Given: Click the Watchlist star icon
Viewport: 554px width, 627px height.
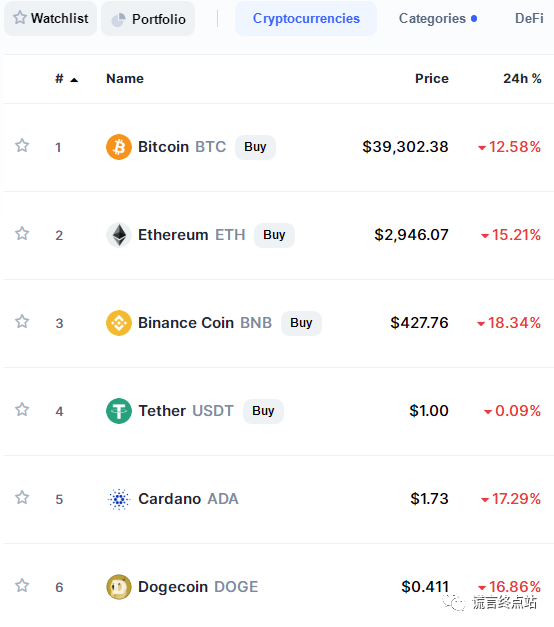Looking at the screenshot, I should [x=20, y=18].
